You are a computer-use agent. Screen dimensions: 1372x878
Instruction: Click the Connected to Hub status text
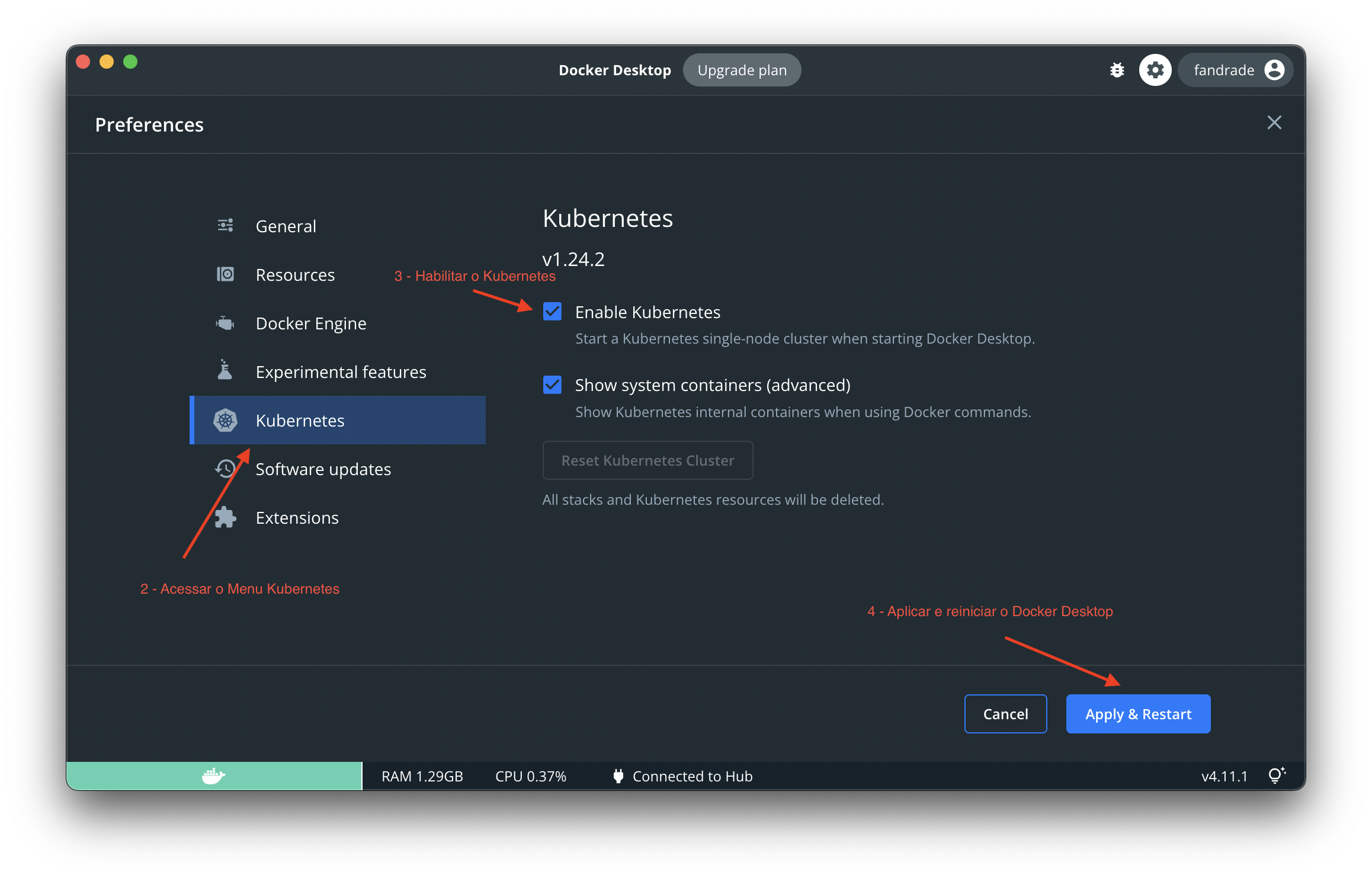(x=693, y=776)
